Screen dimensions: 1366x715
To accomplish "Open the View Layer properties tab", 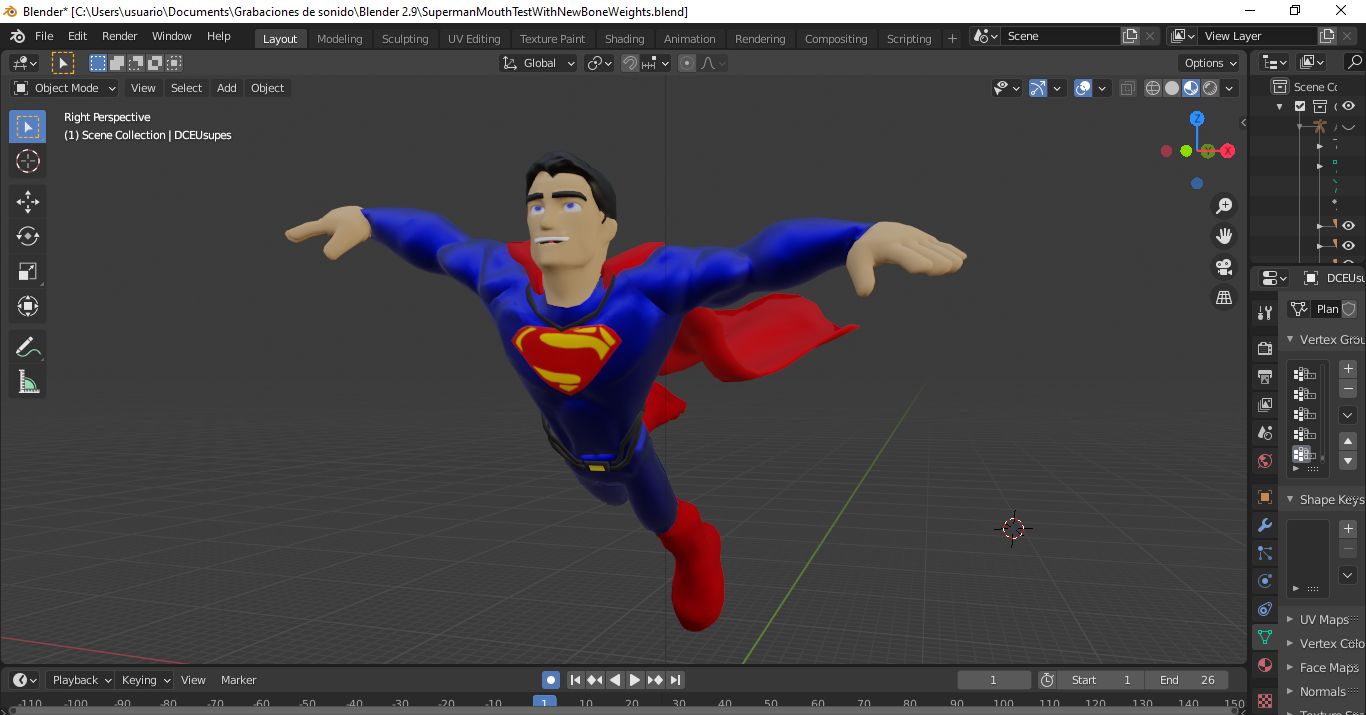I will click(1265, 405).
